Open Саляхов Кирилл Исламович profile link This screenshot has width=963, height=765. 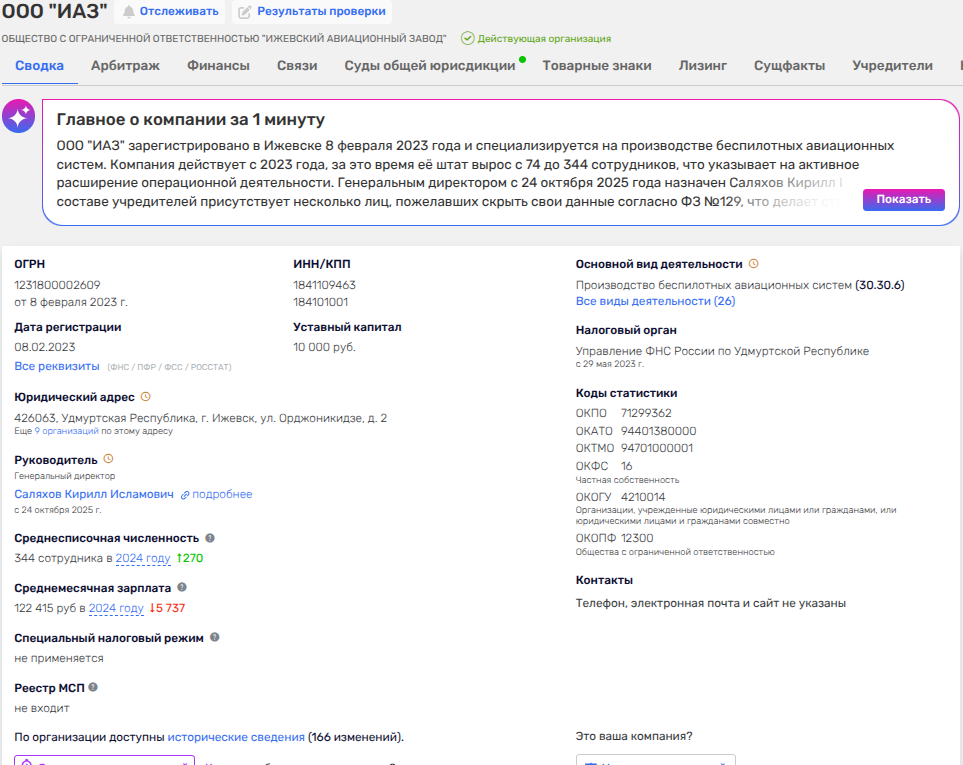[94, 494]
